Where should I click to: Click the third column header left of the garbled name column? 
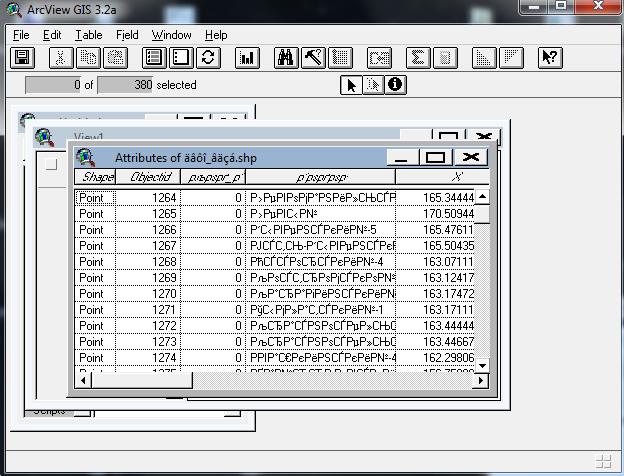pyautogui.click(x=213, y=177)
